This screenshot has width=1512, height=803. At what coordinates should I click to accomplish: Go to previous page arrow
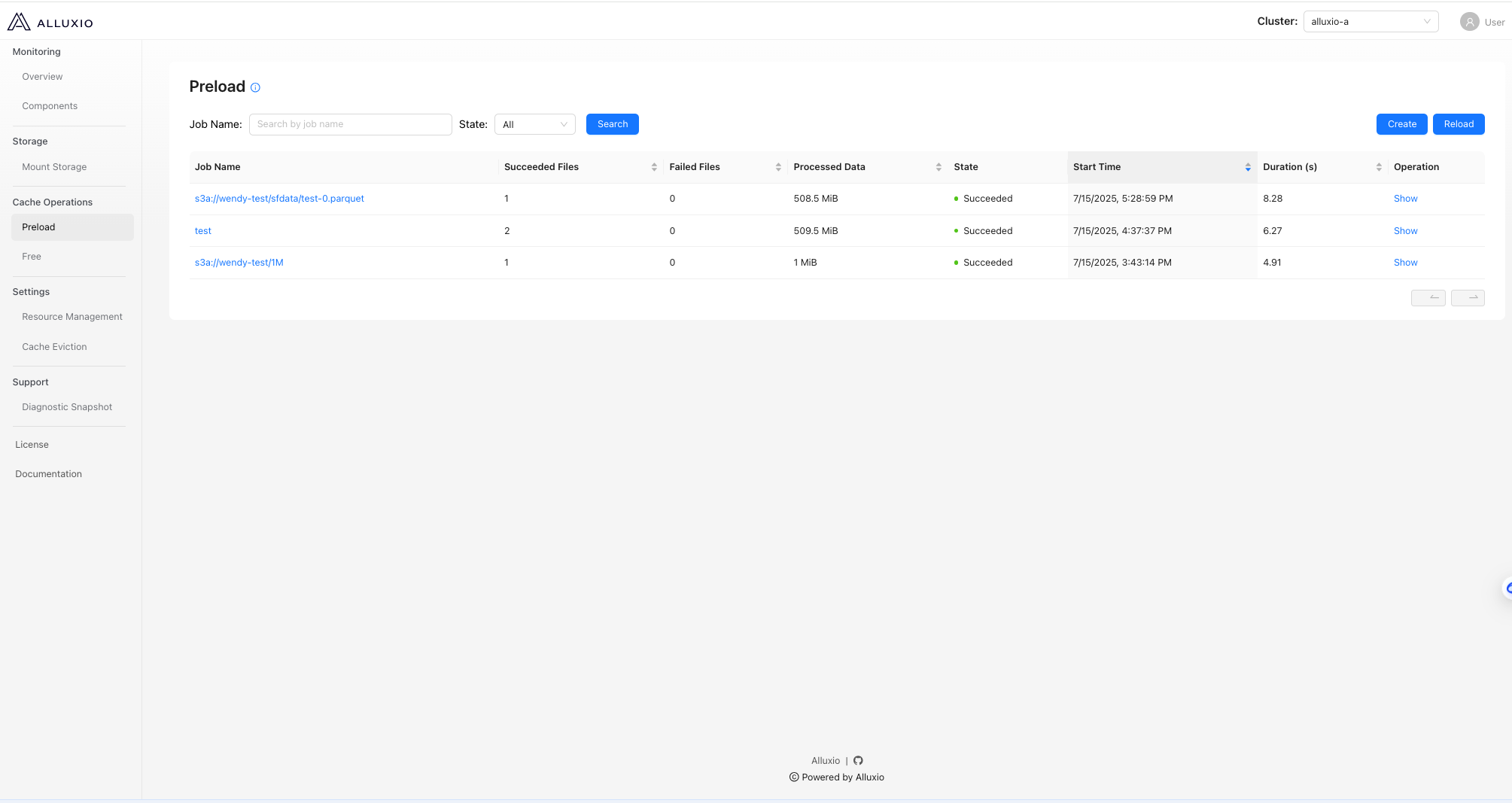(1428, 298)
